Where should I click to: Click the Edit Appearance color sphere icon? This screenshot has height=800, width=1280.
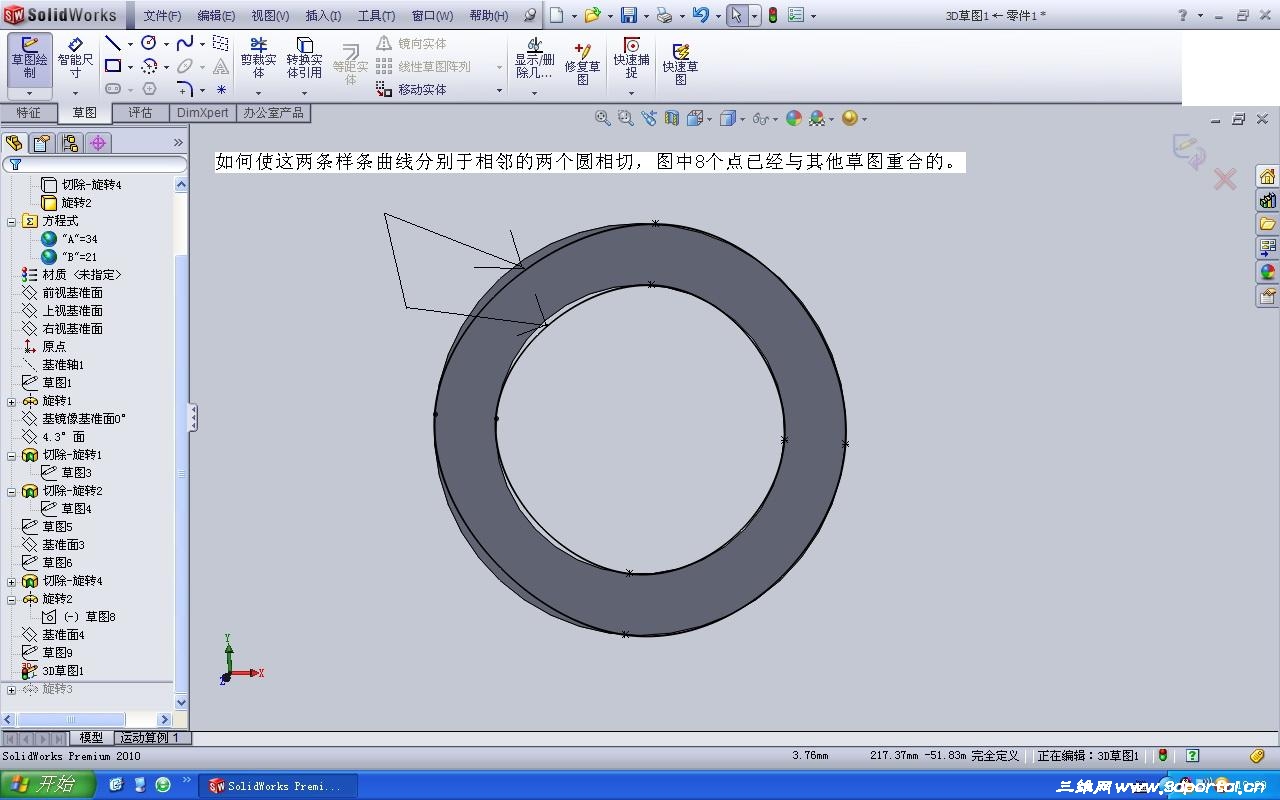click(794, 118)
